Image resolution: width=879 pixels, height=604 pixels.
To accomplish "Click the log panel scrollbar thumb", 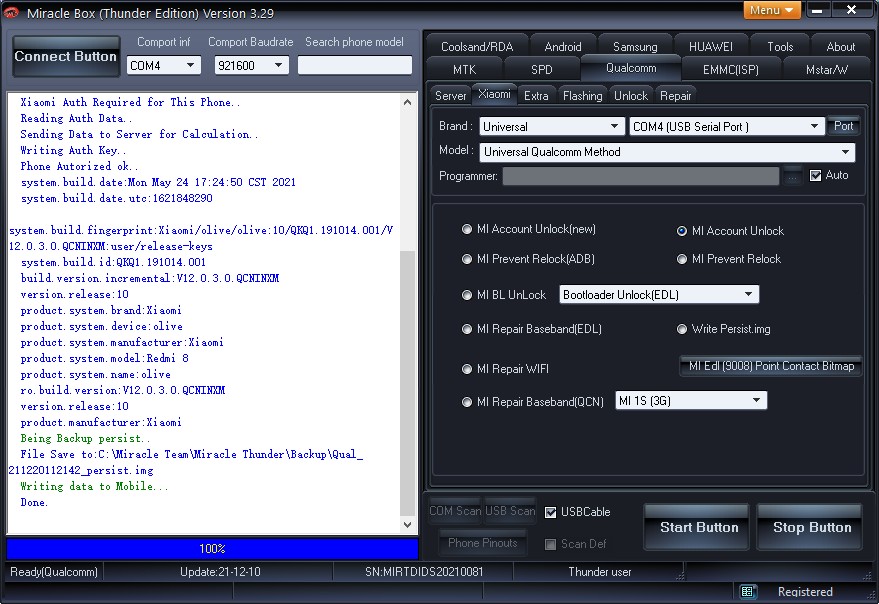I will 408,382.
